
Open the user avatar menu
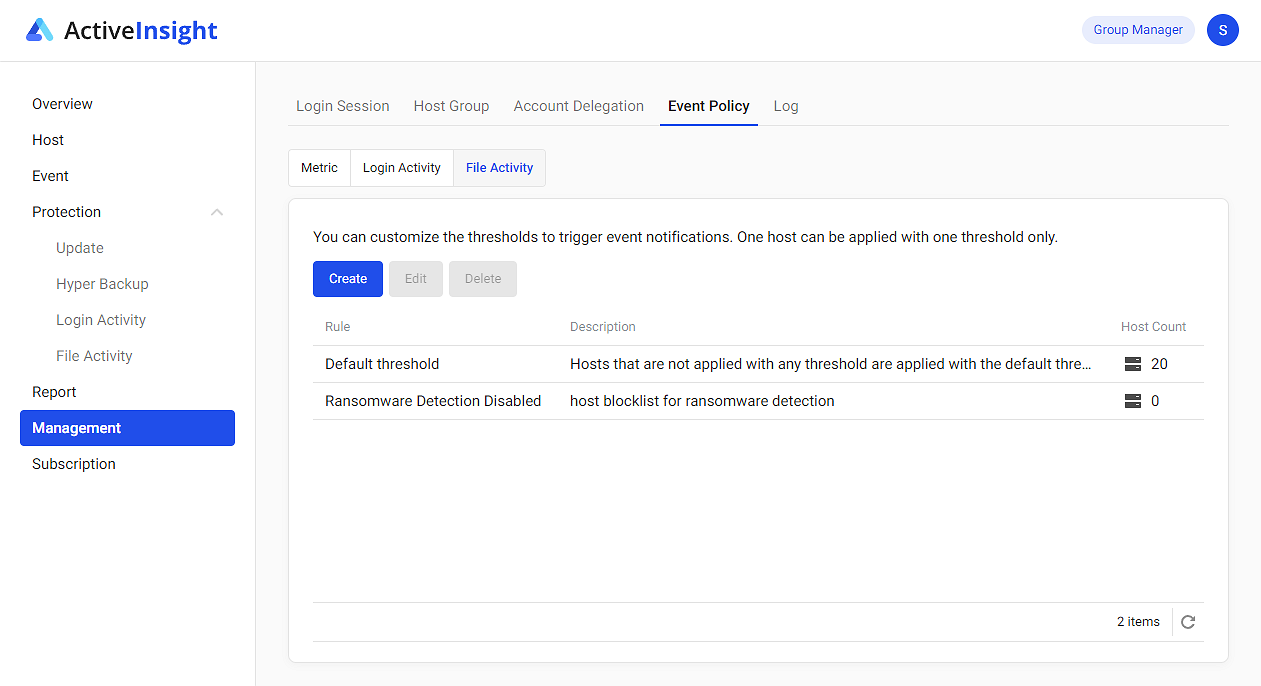1222,30
